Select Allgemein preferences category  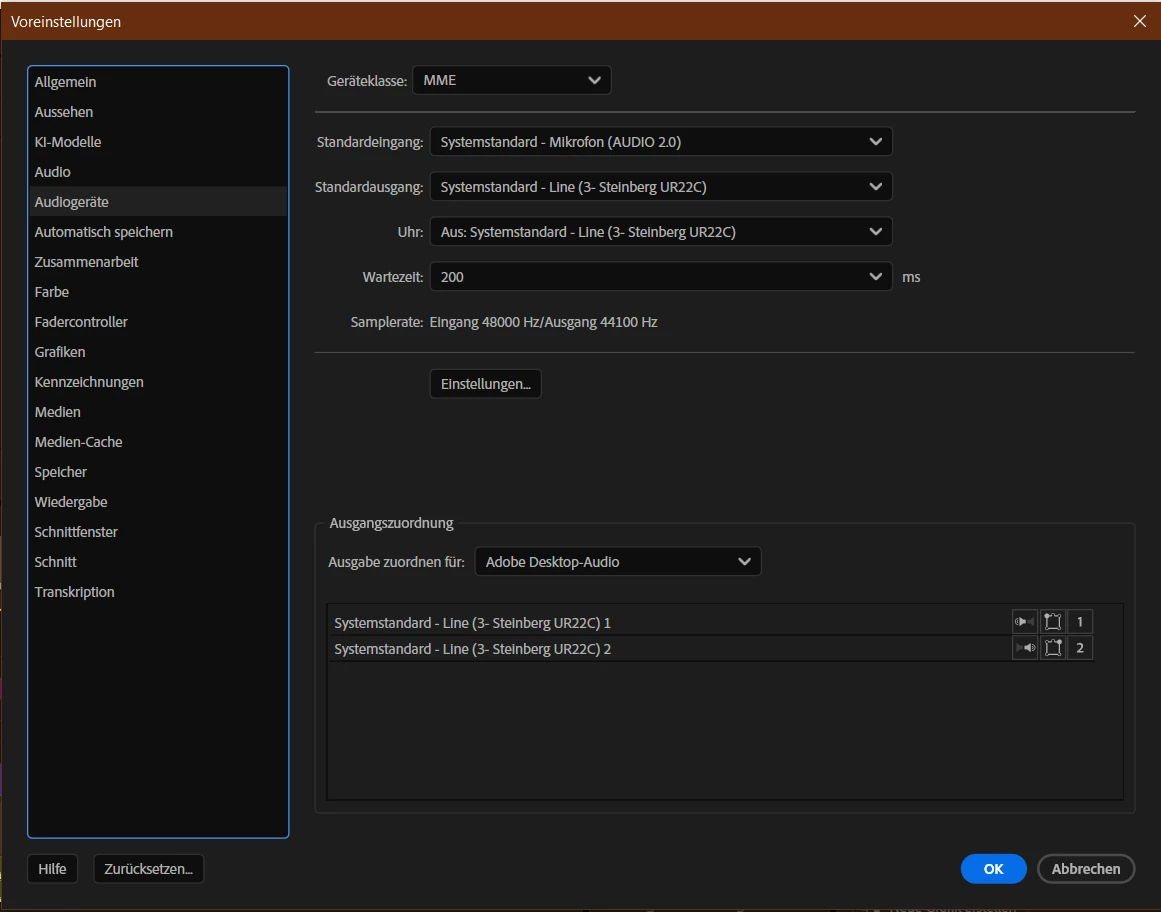(x=158, y=82)
